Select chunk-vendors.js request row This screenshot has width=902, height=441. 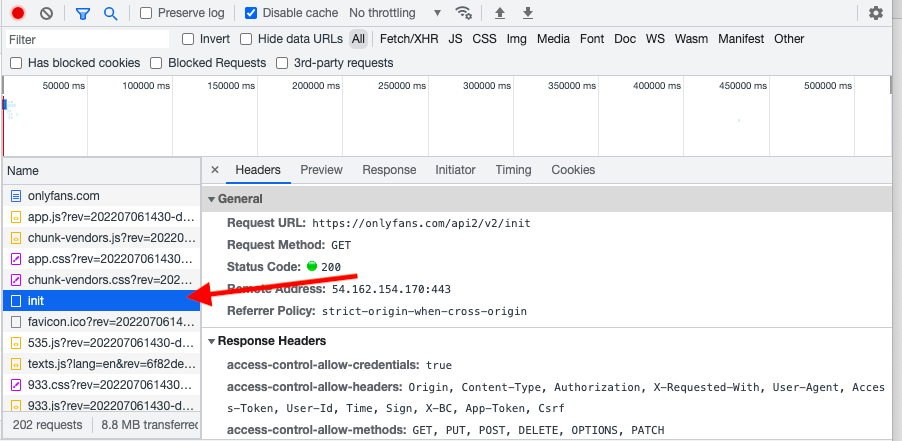click(102, 238)
